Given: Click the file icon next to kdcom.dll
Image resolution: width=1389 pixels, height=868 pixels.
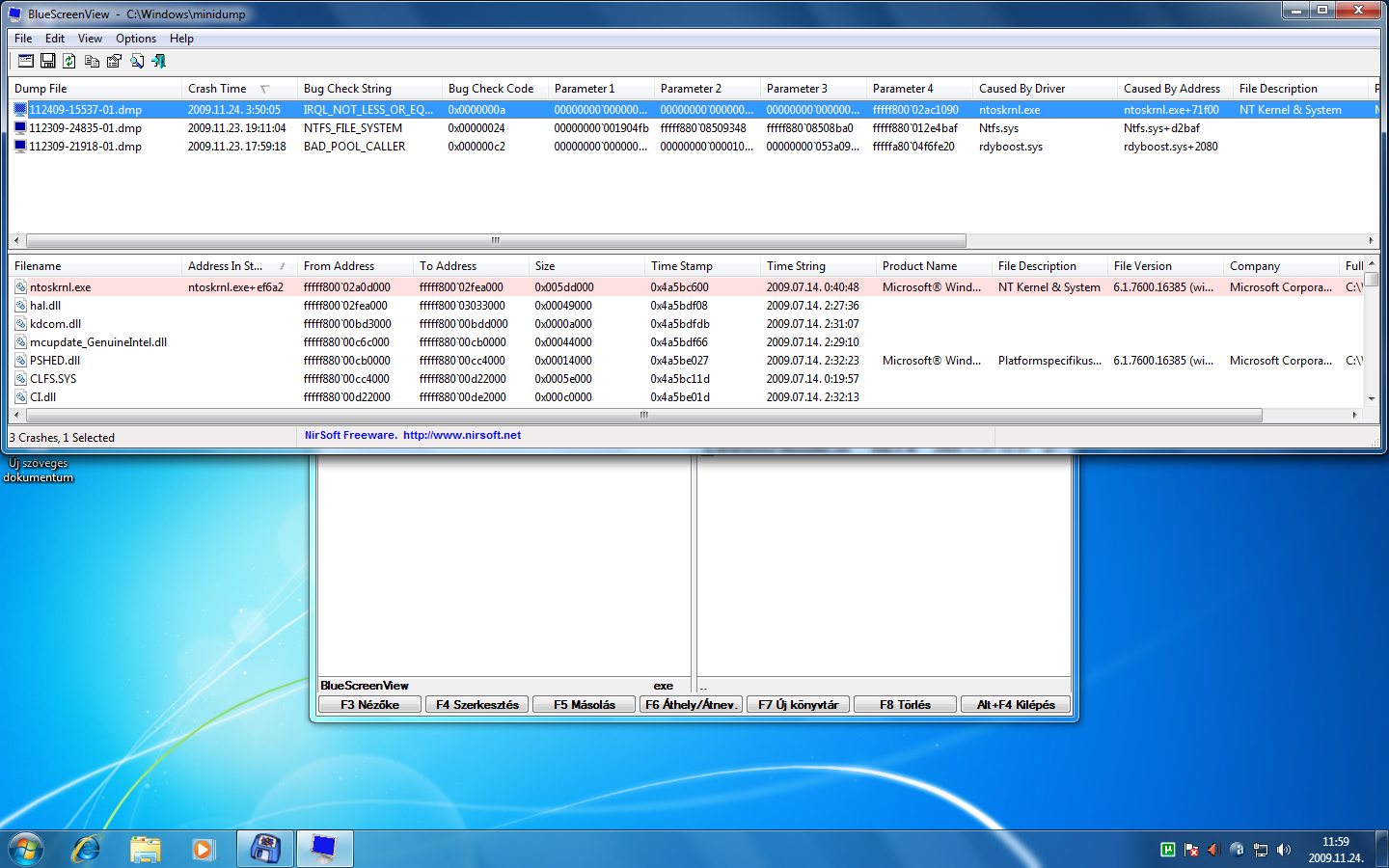Looking at the screenshot, I should click(20, 323).
